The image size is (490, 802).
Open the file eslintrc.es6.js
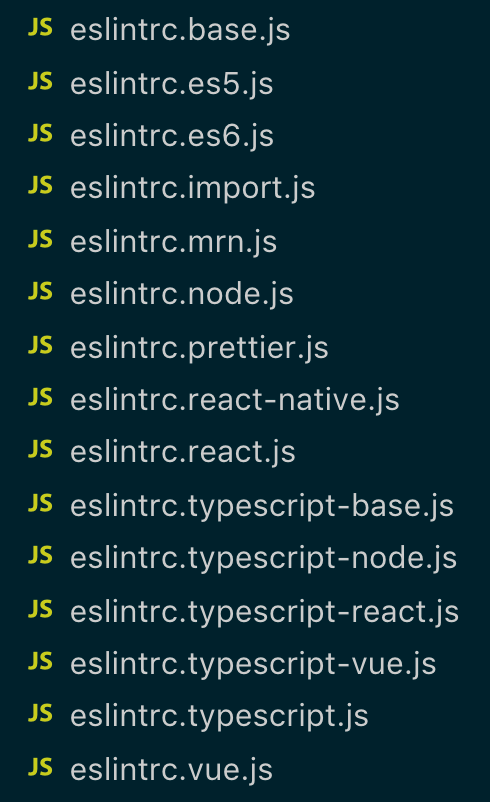[172, 137]
